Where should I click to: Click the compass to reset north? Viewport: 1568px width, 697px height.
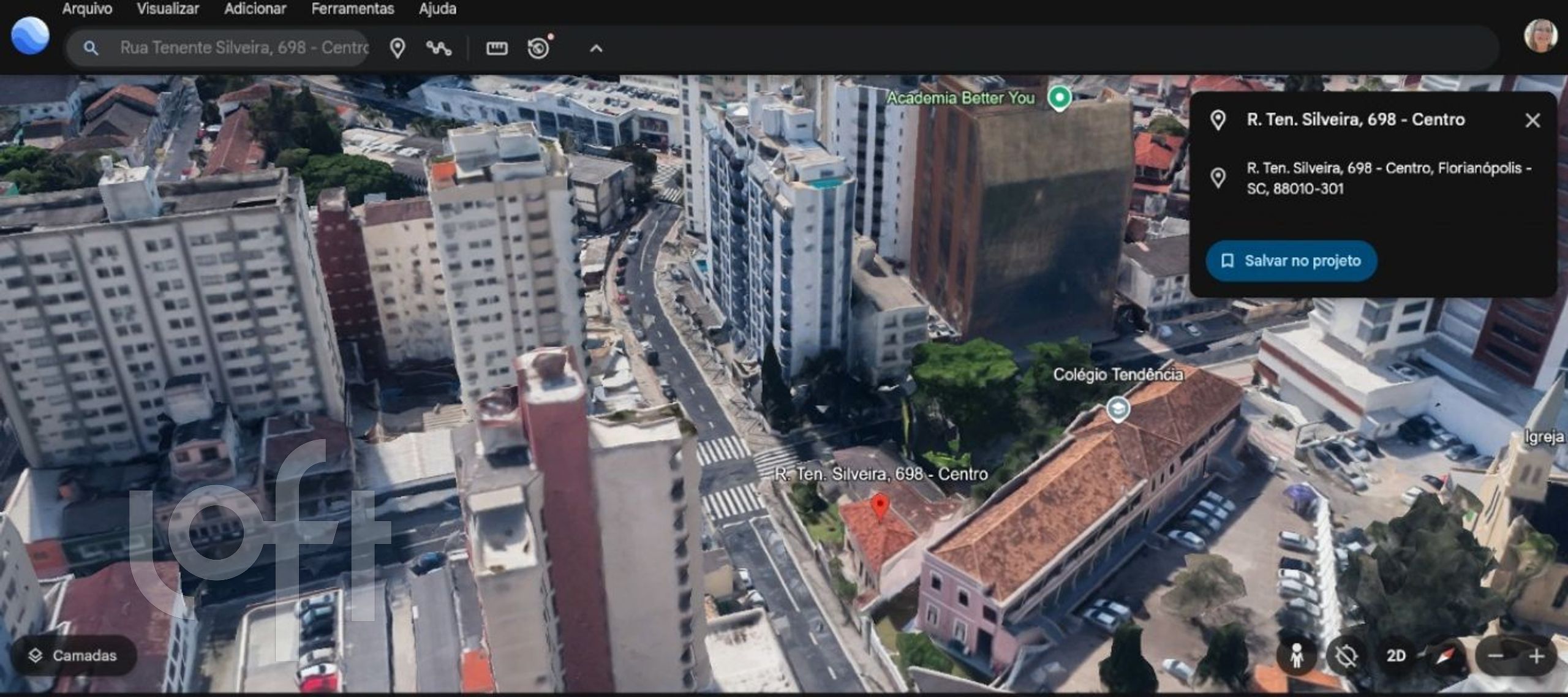1445,656
